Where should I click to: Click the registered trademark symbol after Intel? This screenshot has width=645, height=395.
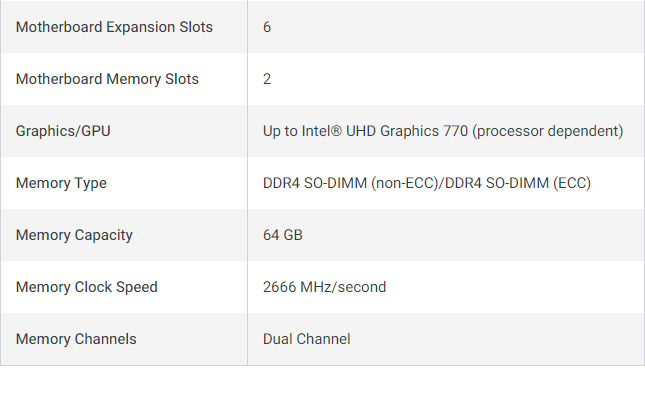click(336, 131)
